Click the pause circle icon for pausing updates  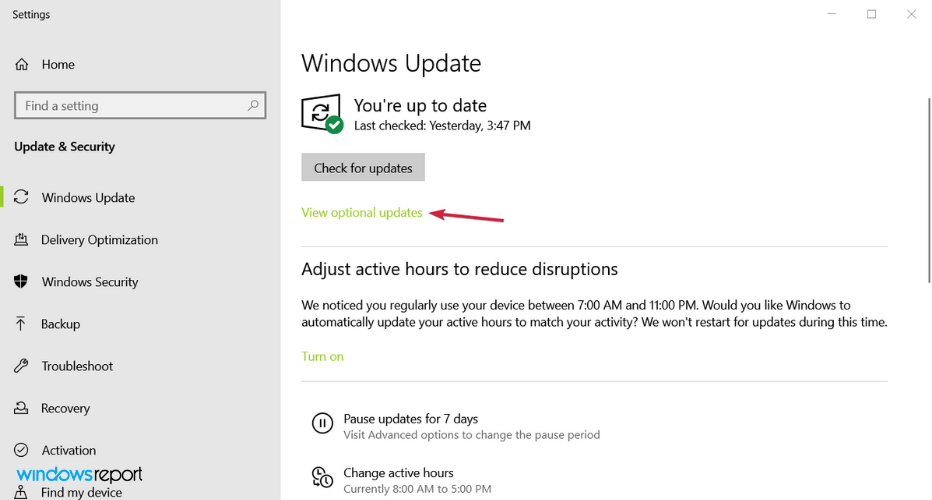point(322,423)
